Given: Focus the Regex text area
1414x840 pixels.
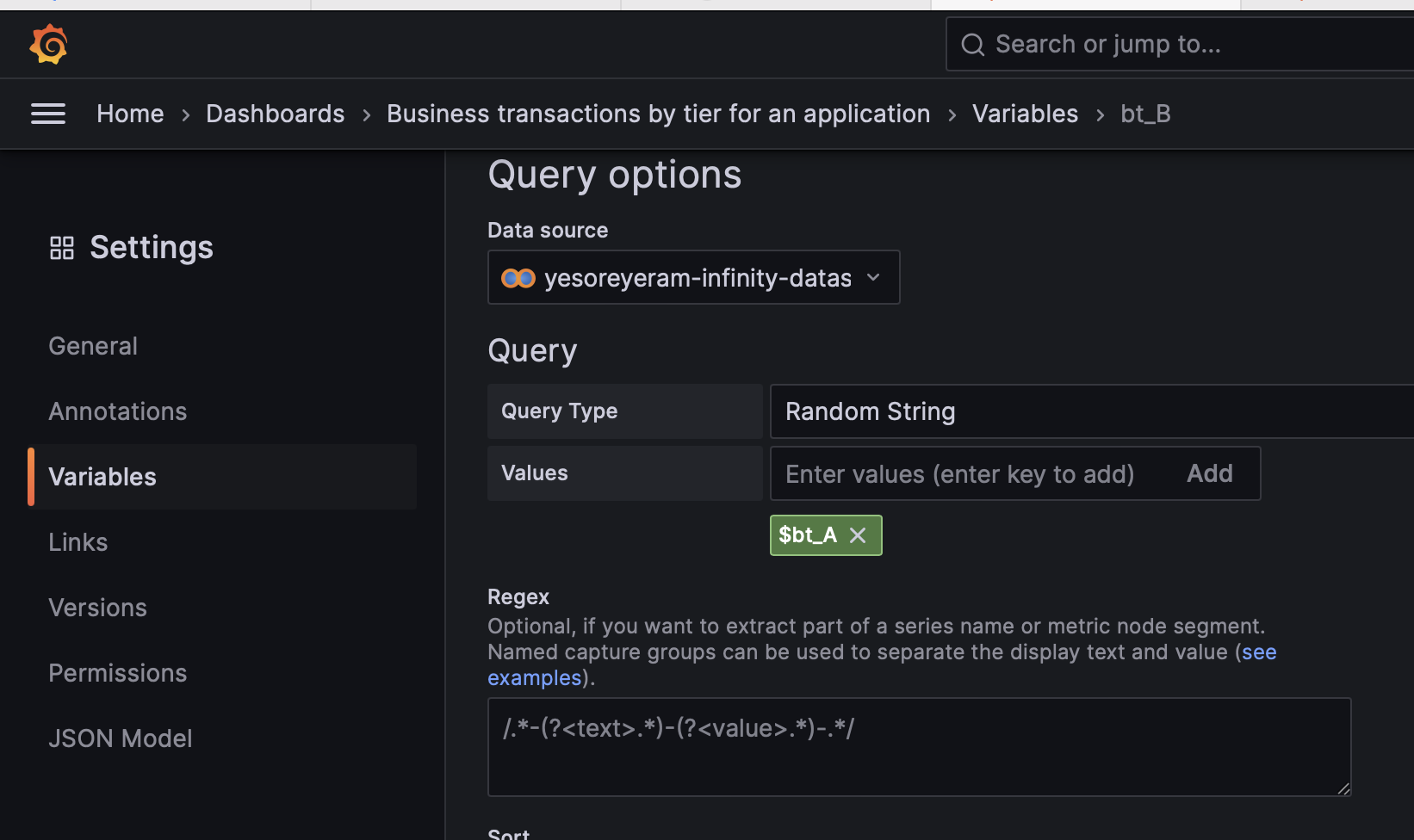Looking at the screenshot, I should (919, 747).
